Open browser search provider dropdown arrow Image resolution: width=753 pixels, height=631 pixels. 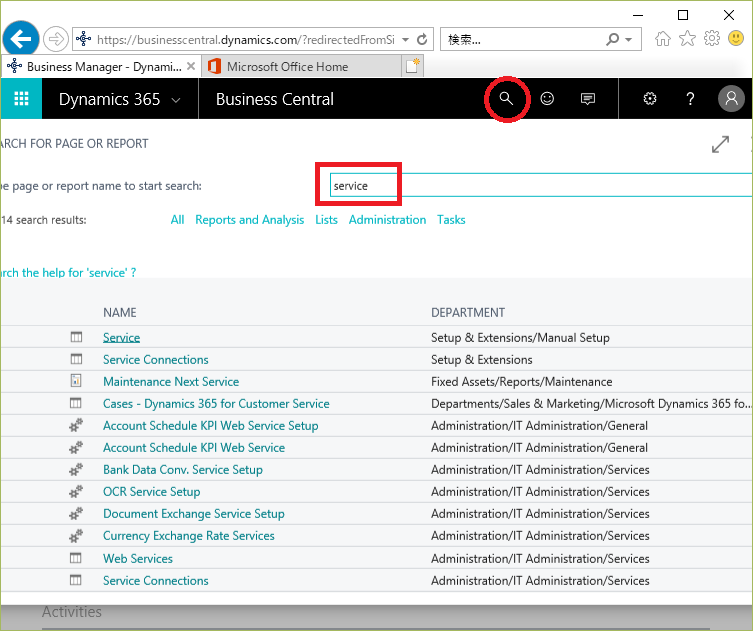pos(629,40)
